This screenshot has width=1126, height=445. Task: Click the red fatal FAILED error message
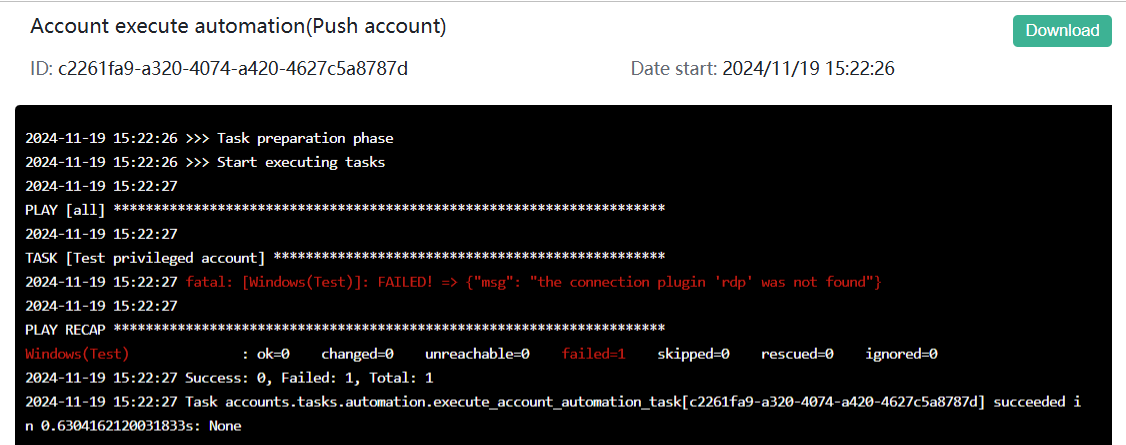pos(534,282)
